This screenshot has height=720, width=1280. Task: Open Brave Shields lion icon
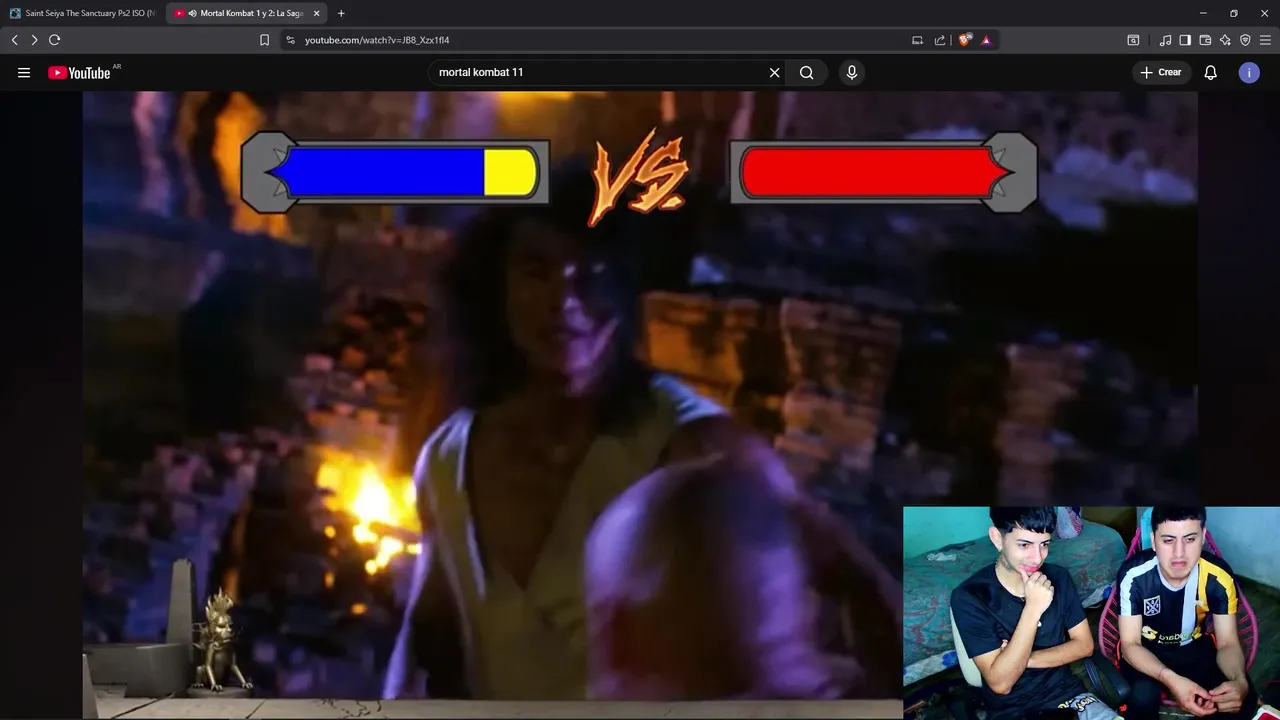(x=964, y=40)
